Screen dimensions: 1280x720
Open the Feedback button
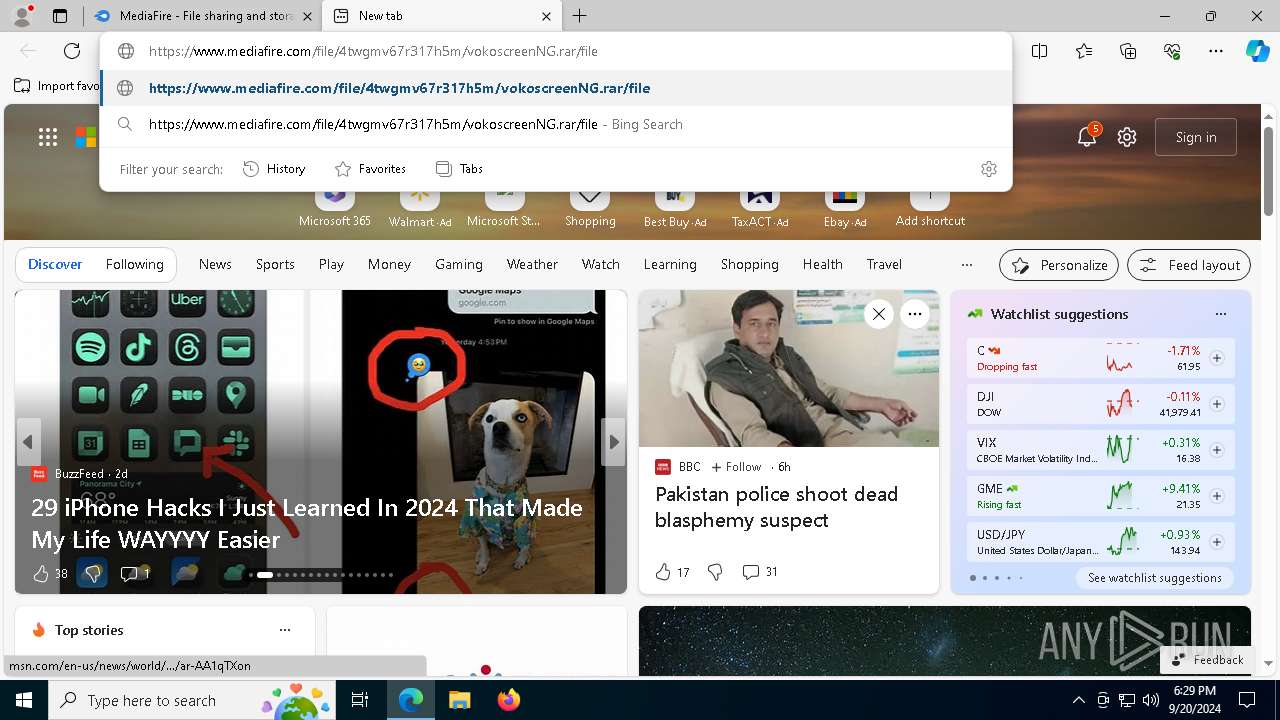pos(1207,660)
